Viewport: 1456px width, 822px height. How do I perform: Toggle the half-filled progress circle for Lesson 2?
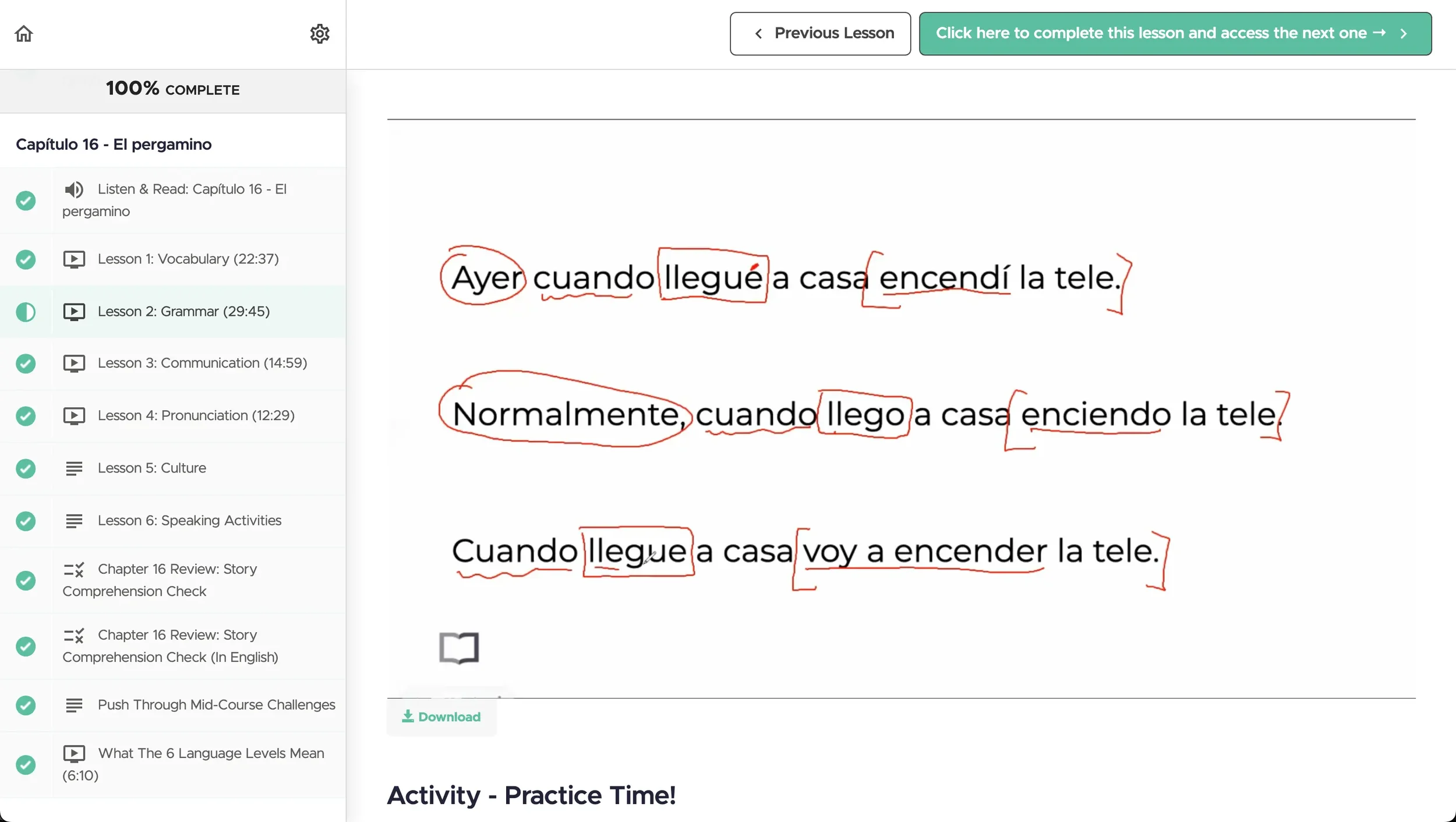pos(25,312)
